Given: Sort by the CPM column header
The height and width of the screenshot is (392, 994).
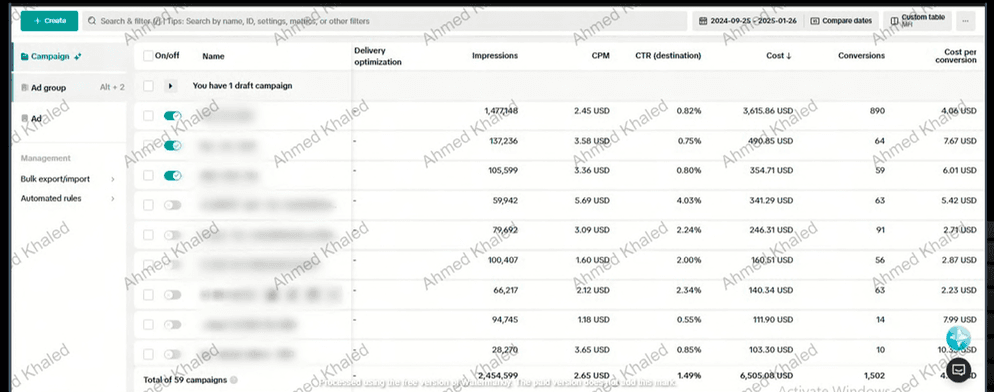Looking at the screenshot, I should [x=600, y=56].
